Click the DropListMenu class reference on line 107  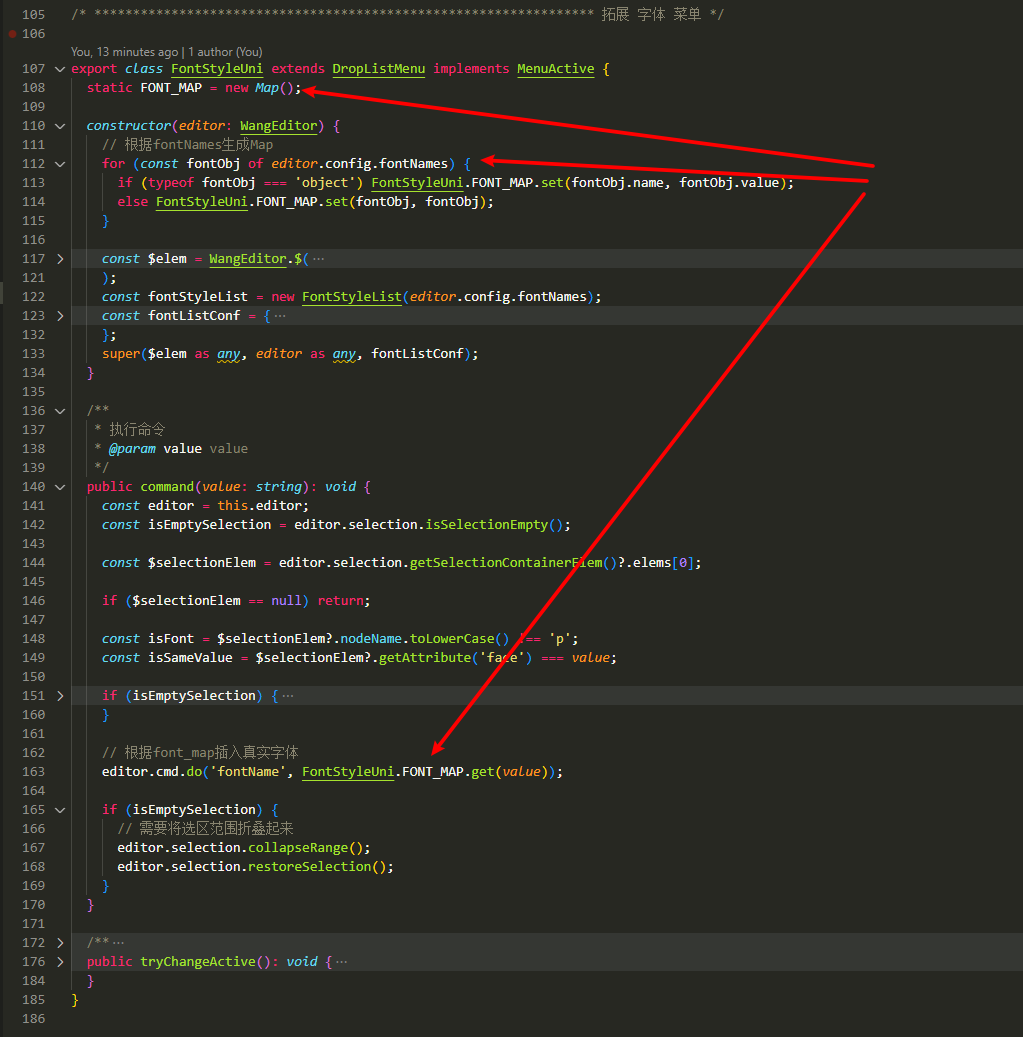[x=378, y=69]
